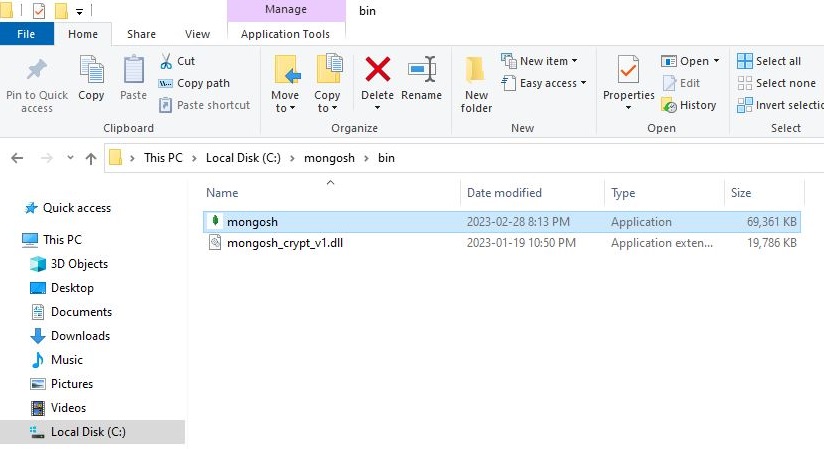Delete the selected file with the red X

pyautogui.click(x=377, y=69)
